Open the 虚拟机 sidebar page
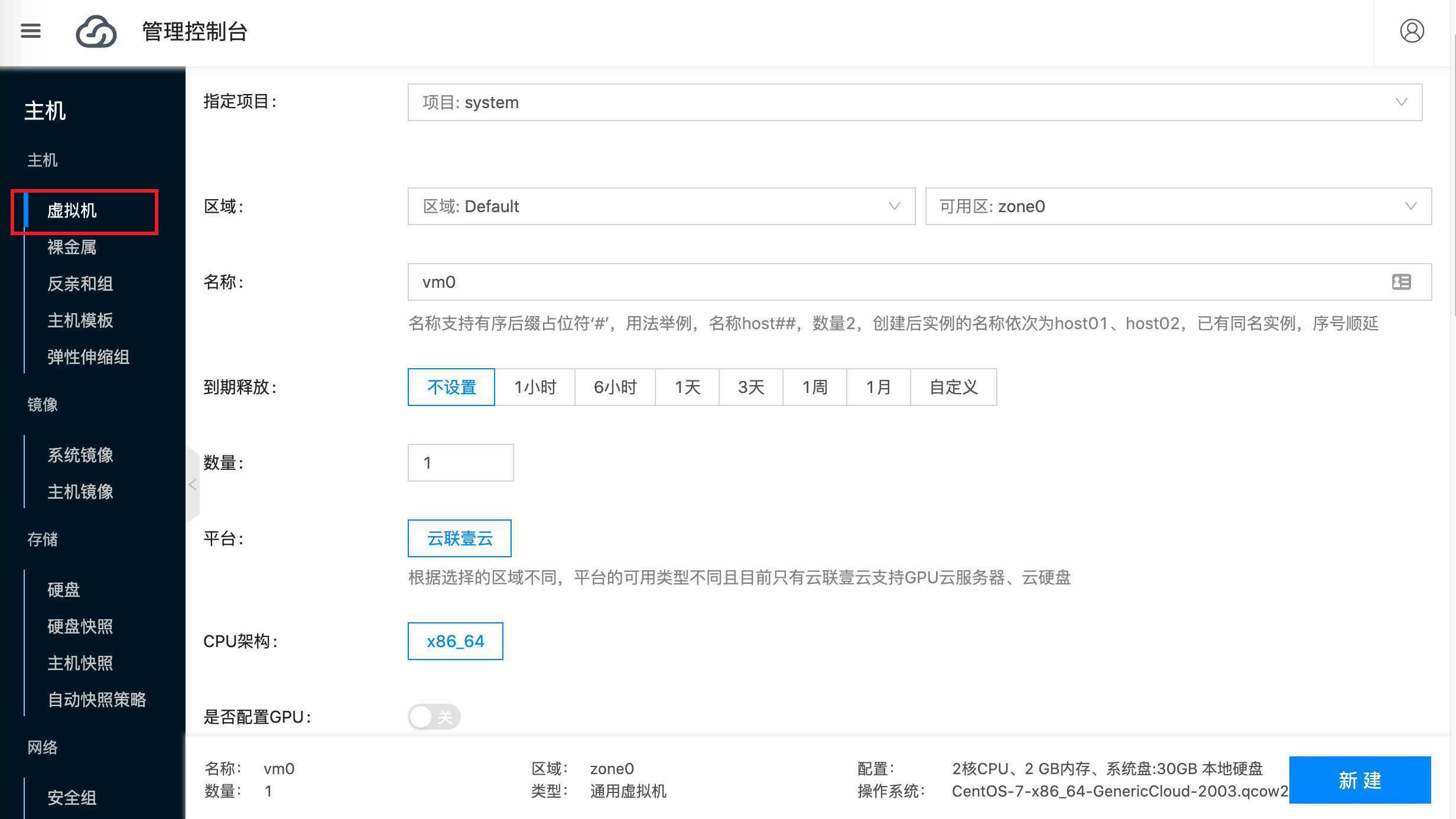 [x=73, y=212]
